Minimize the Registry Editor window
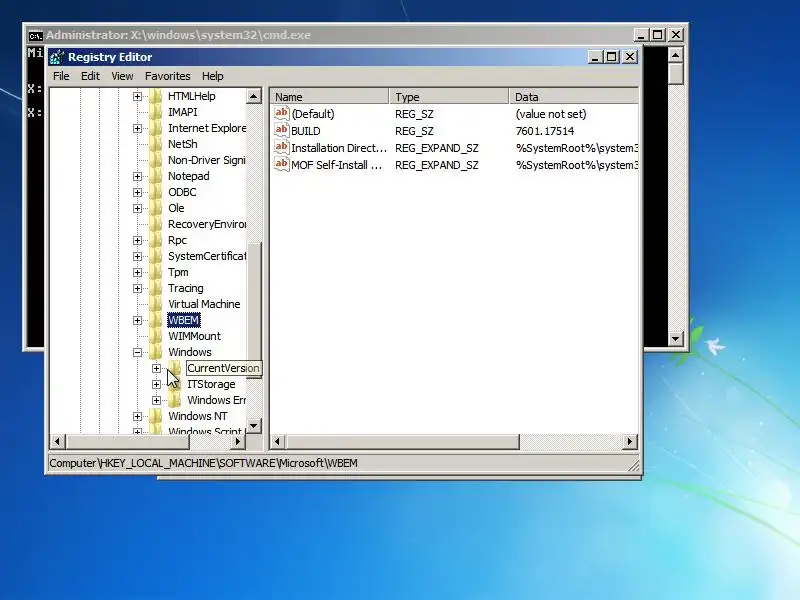The width and height of the screenshot is (800, 600). click(594, 57)
